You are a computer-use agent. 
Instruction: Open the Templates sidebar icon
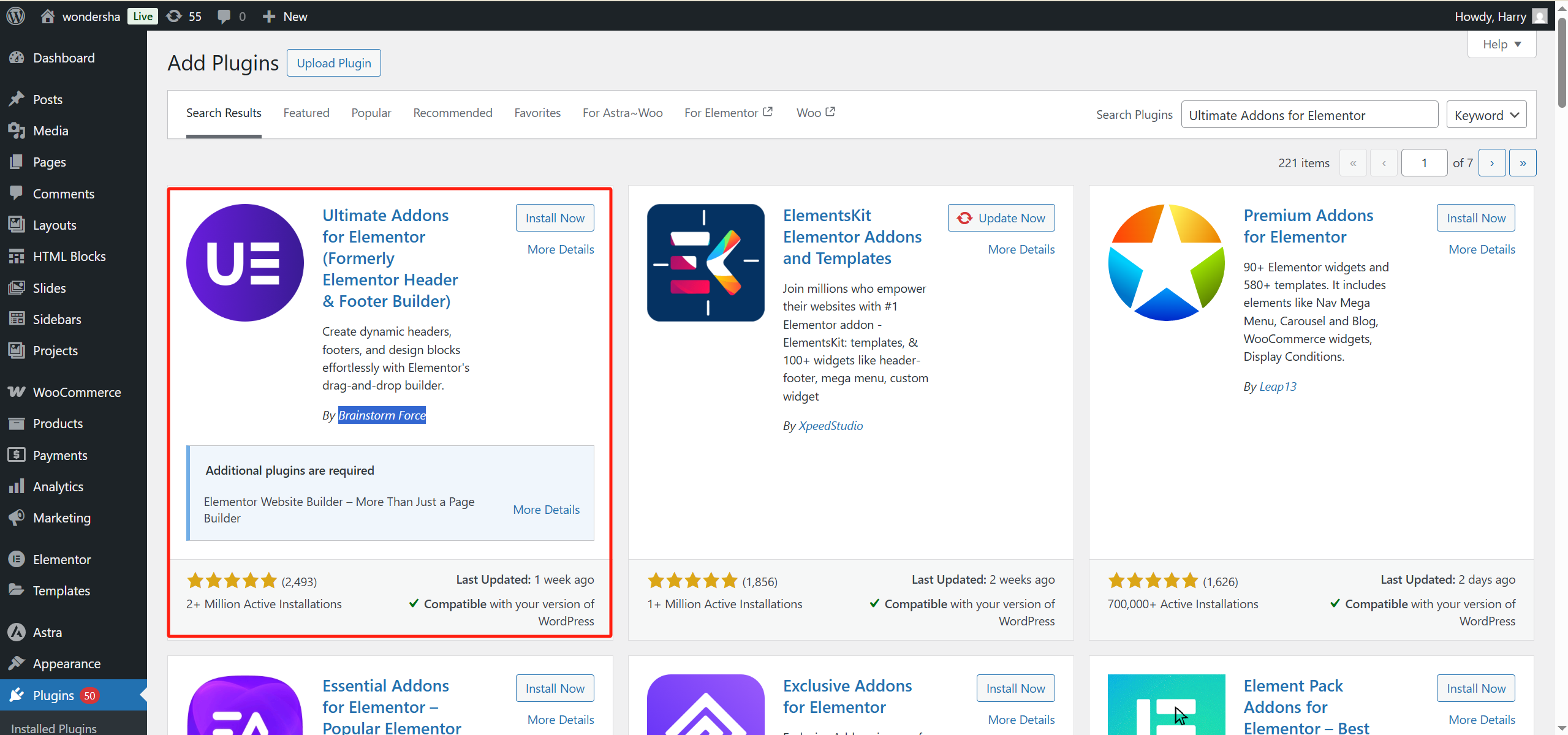point(17,590)
